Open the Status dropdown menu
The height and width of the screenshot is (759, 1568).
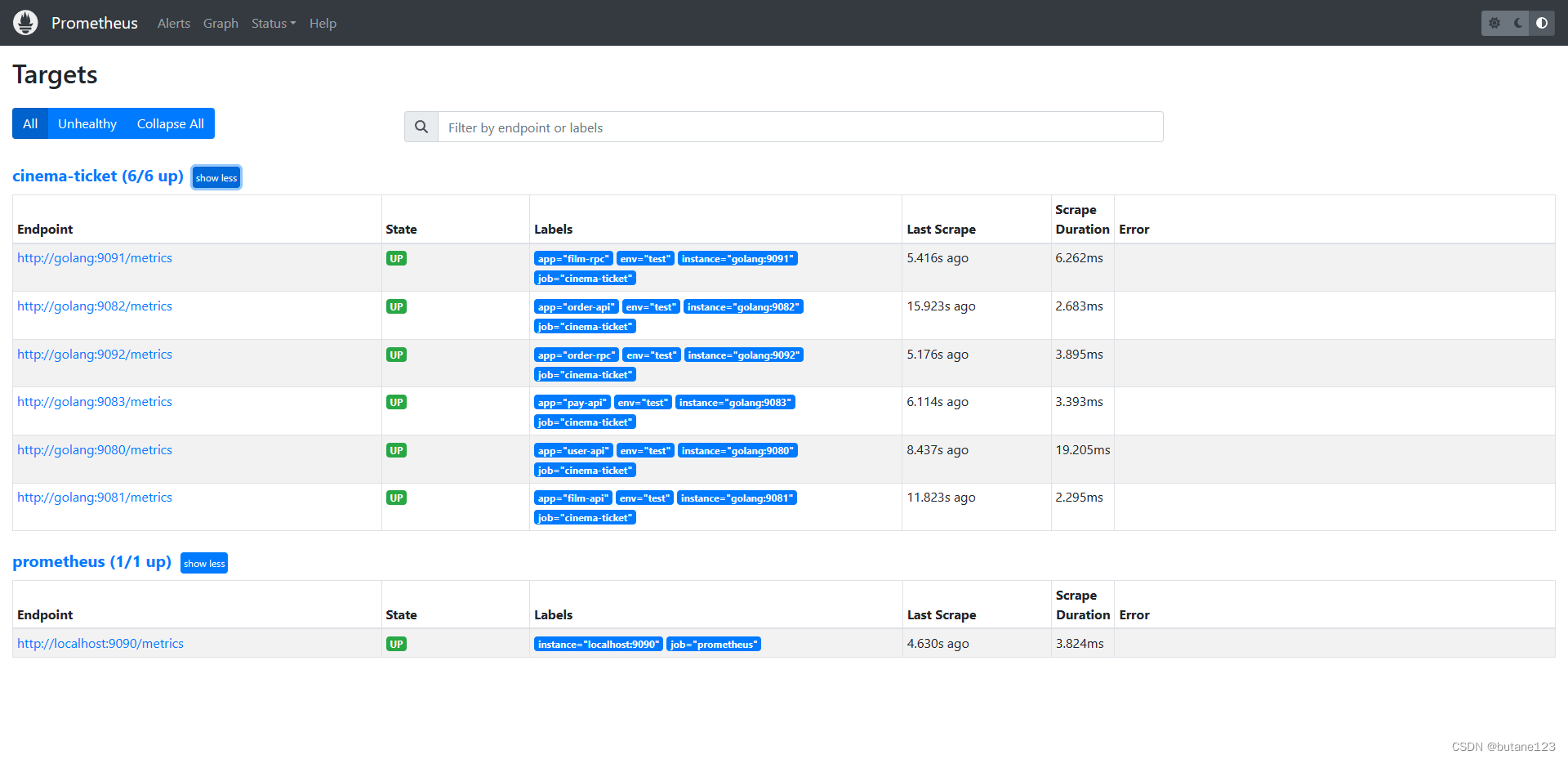274,24
